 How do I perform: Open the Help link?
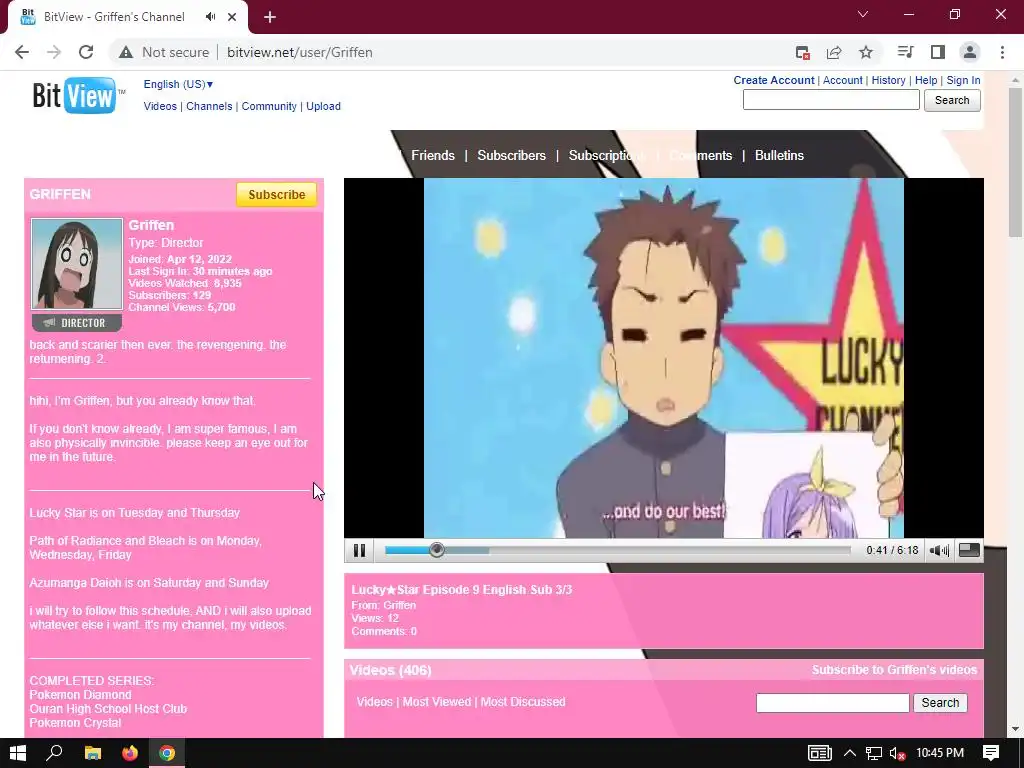(925, 80)
